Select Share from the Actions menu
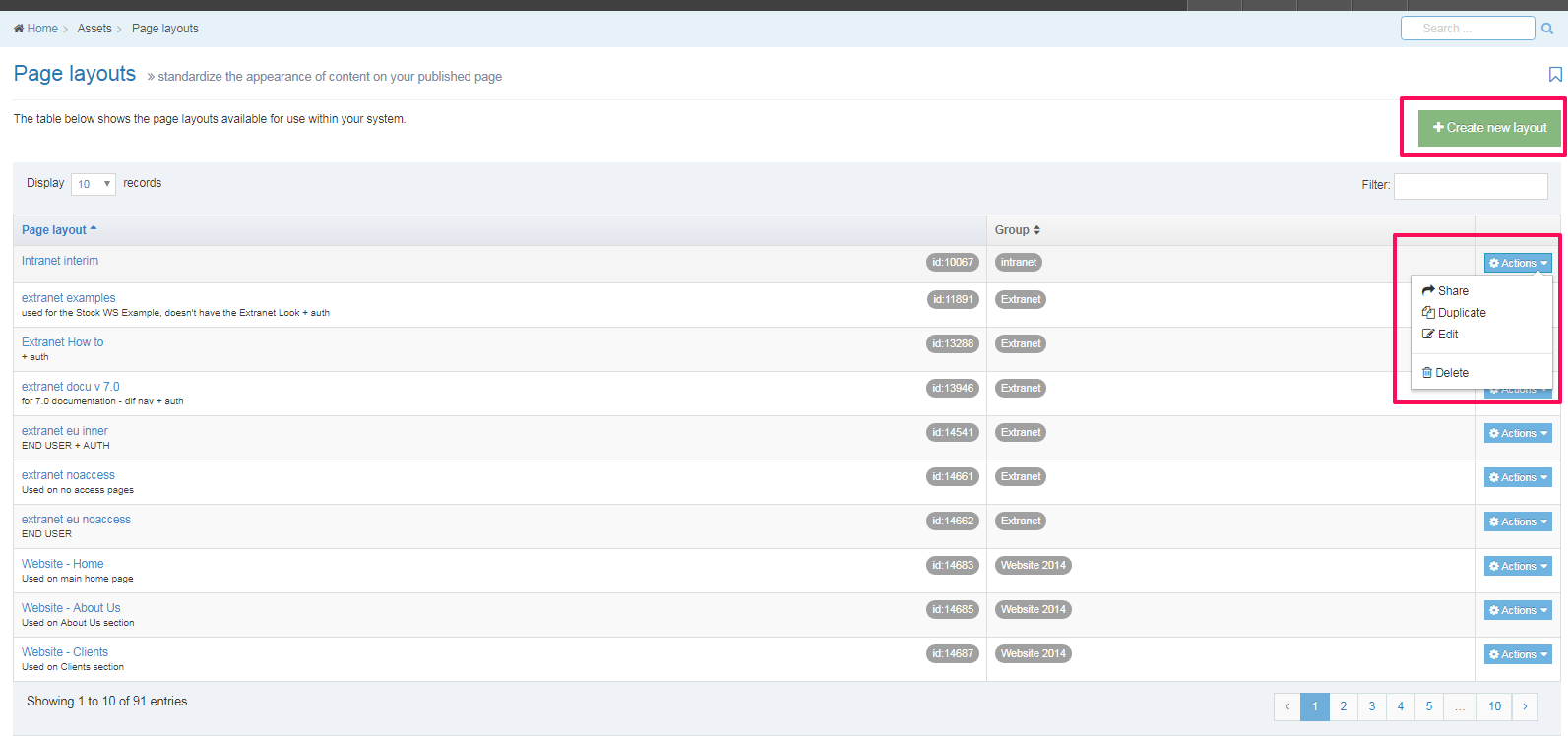Image resolution: width=1568 pixels, height=736 pixels. coord(1452,291)
